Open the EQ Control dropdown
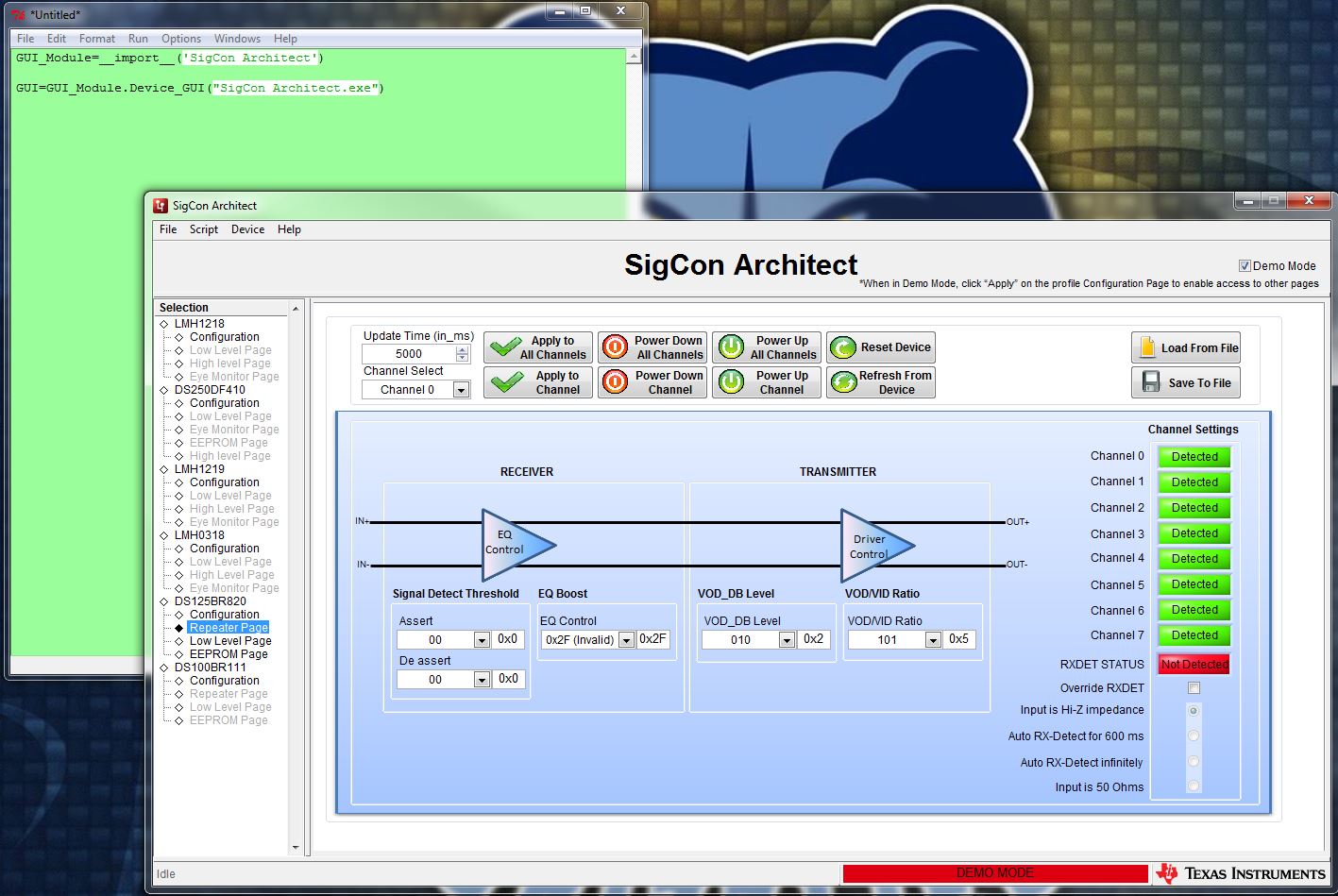The height and width of the screenshot is (896, 1338). pos(626,640)
